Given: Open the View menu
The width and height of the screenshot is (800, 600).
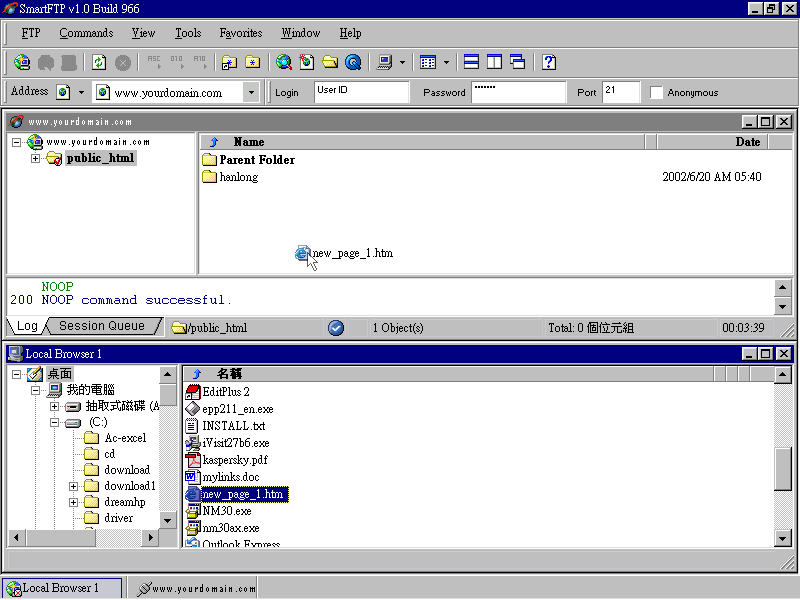Looking at the screenshot, I should 143,33.
